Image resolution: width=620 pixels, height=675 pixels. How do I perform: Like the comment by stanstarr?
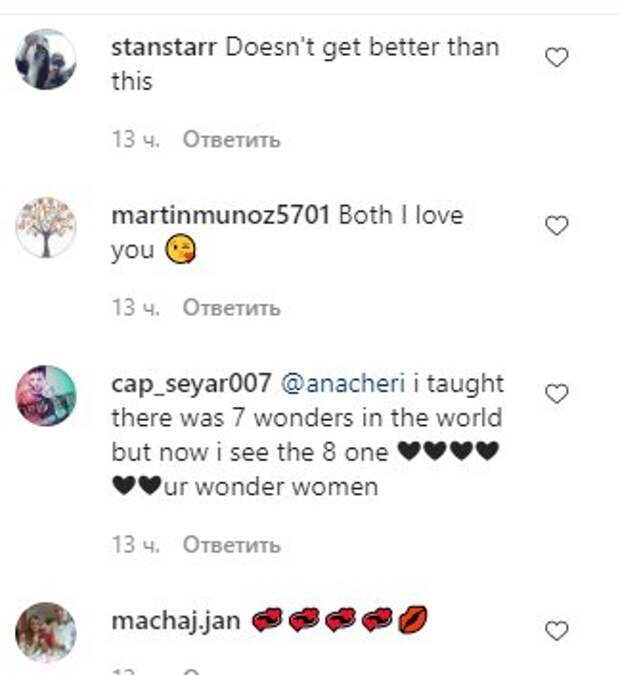pos(556,59)
